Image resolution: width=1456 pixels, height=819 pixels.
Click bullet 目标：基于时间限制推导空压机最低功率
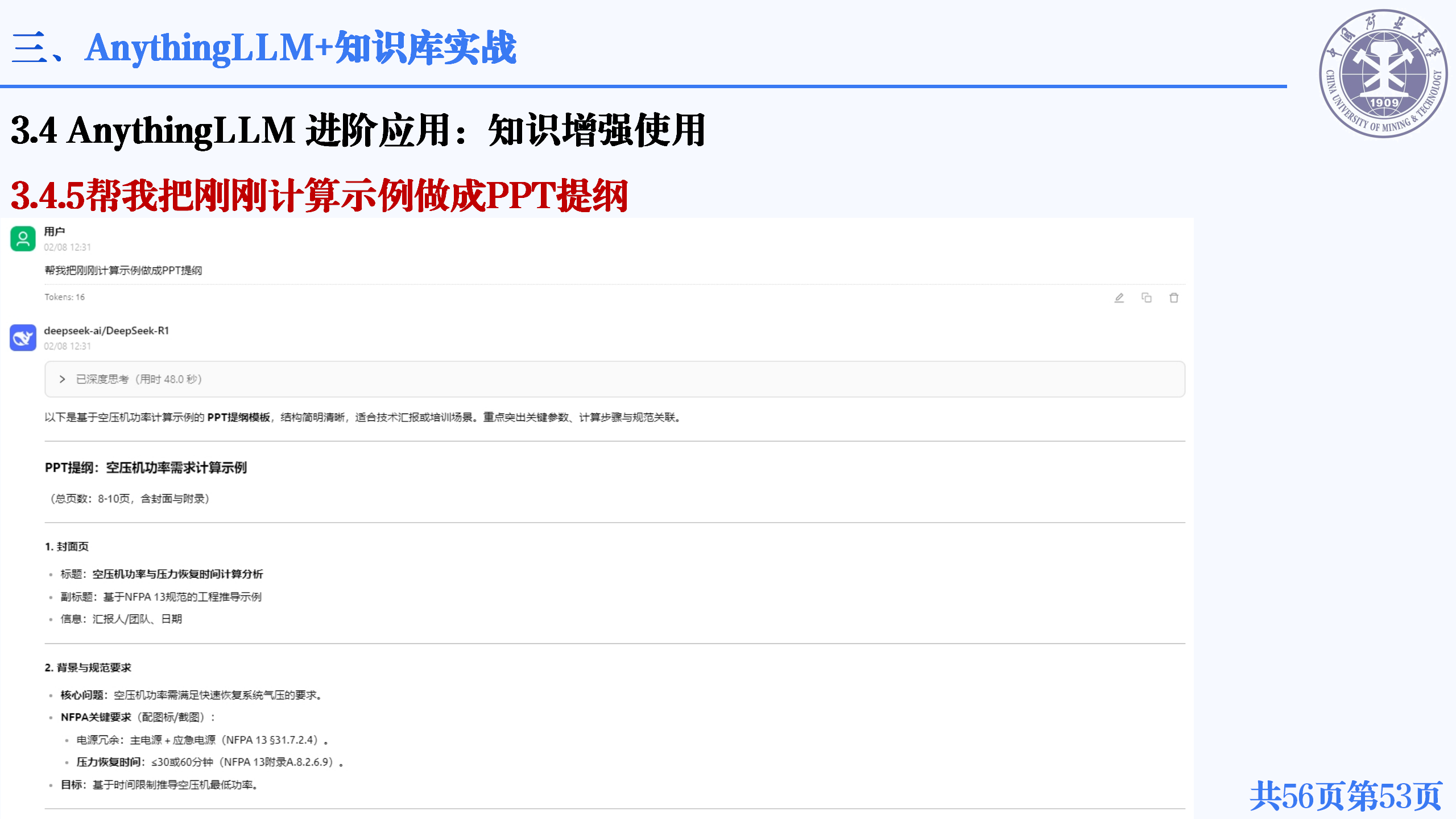[x=160, y=785]
